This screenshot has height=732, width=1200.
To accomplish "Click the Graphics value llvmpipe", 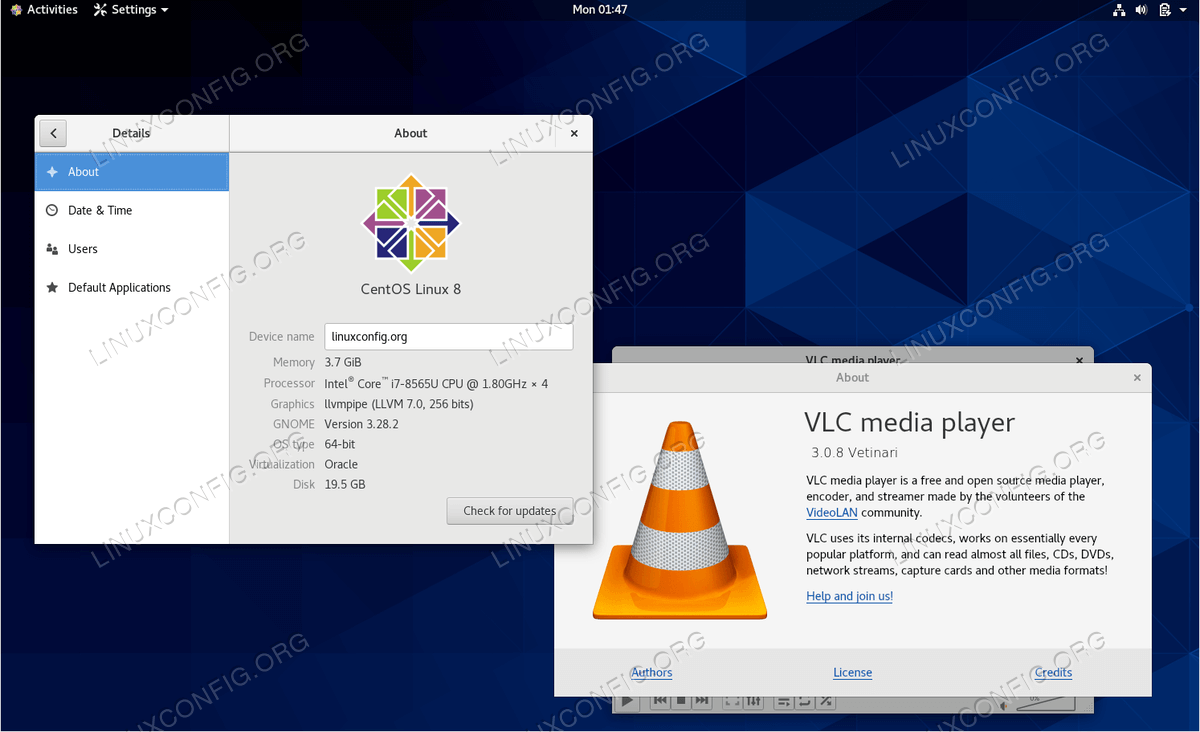I will pyautogui.click(x=399, y=404).
